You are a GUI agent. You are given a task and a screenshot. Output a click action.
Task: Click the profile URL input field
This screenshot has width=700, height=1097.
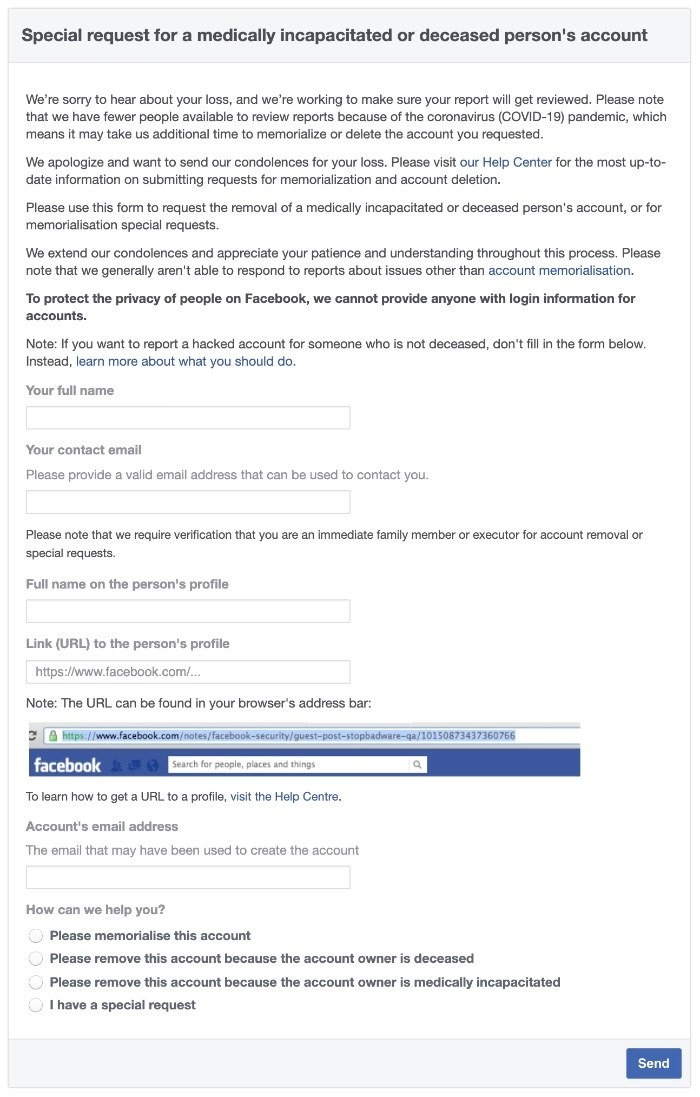tap(188, 671)
